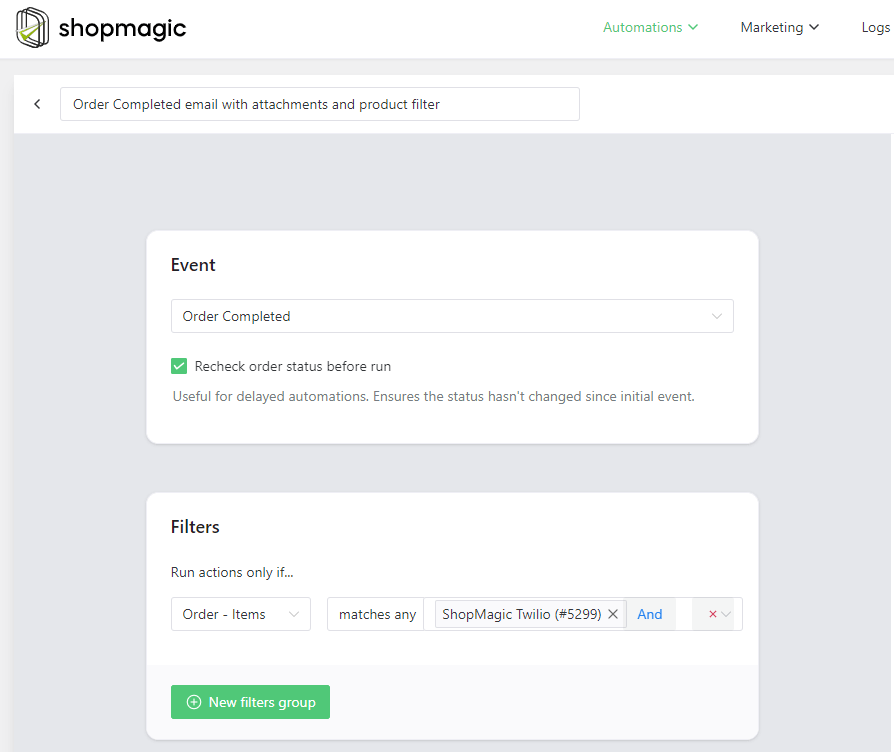The height and width of the screenshot is (752, 894).
Task: Go back using the left arrow icon
Action: pyautogui.click(x=37, y=104)
